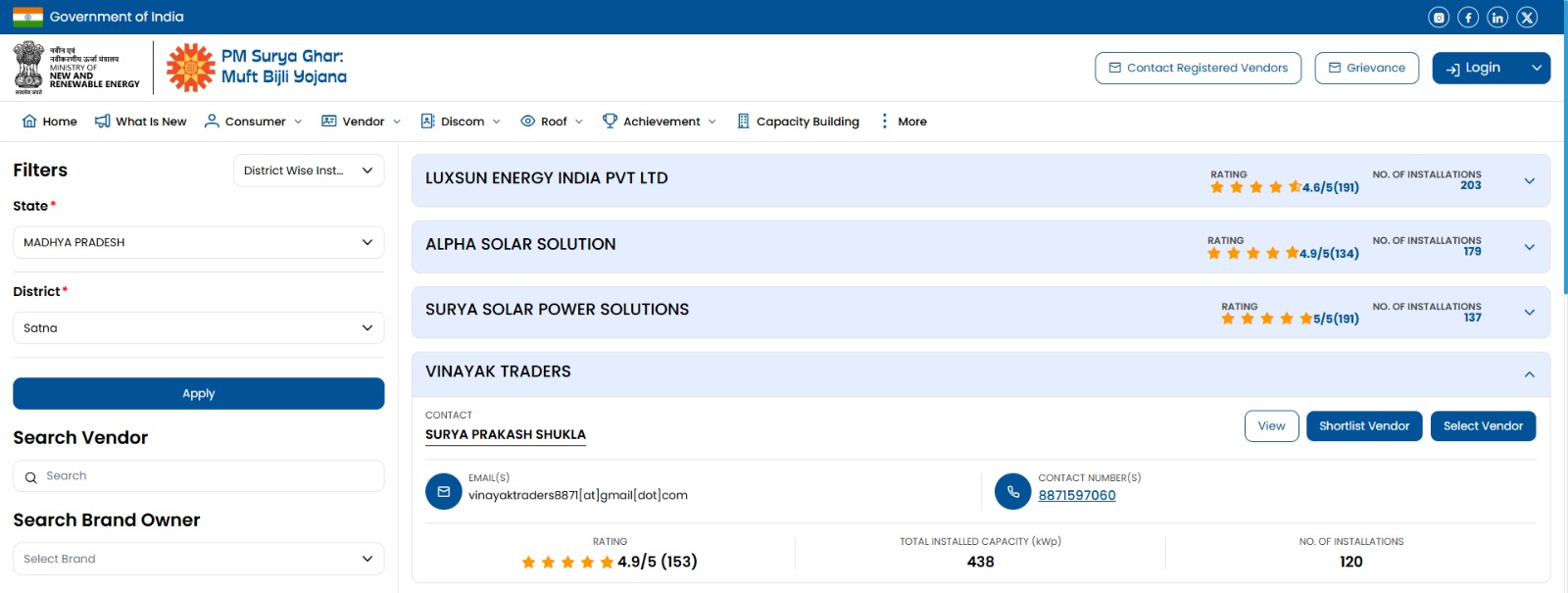Viewport: 1568px width, 593px height.
Task: Go to the Capacity Building page
Action: click(x=799, y=121)
